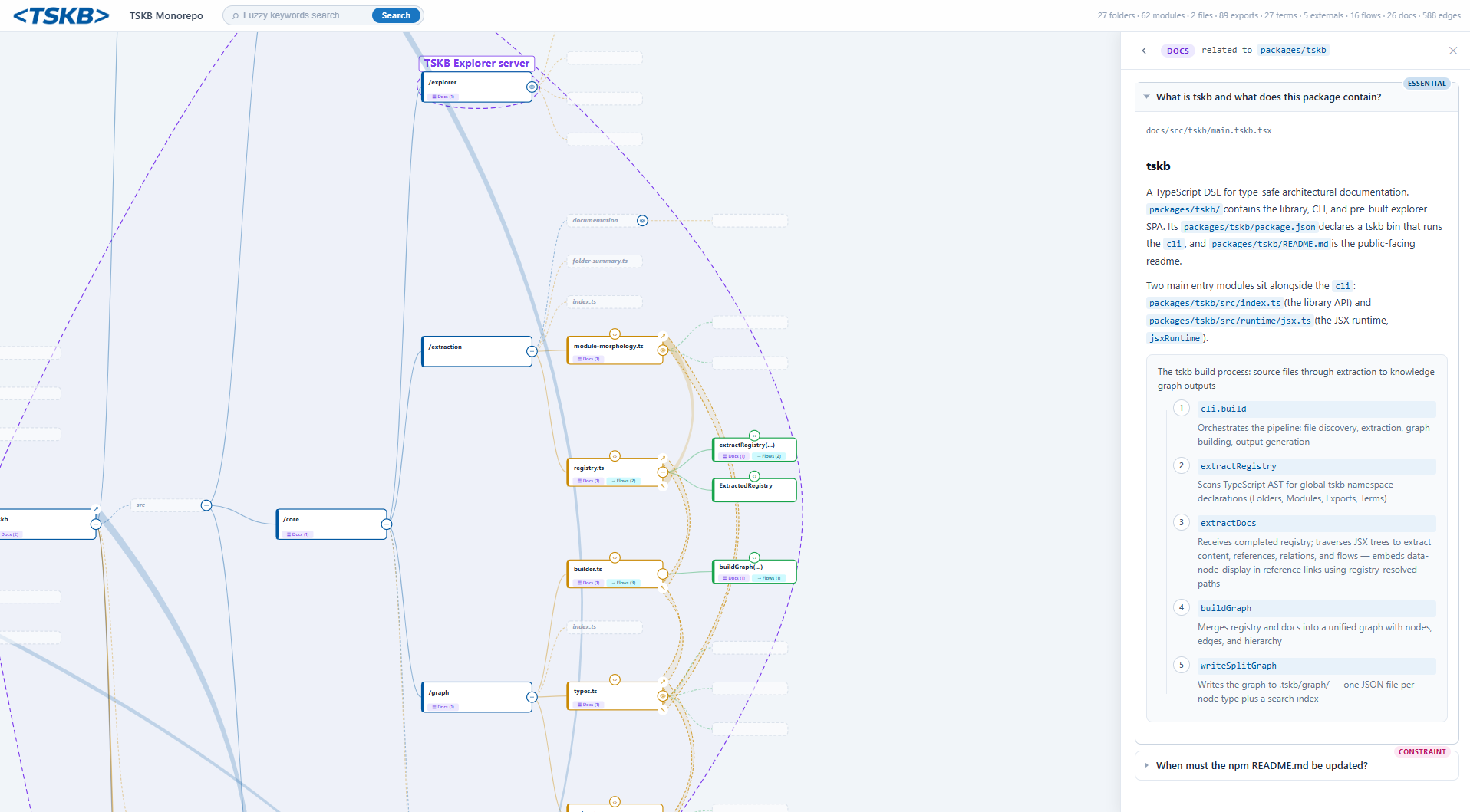Click outgoing arrow icon on the tskb node
The image size is (1470, 812).
tap(96, 508)
